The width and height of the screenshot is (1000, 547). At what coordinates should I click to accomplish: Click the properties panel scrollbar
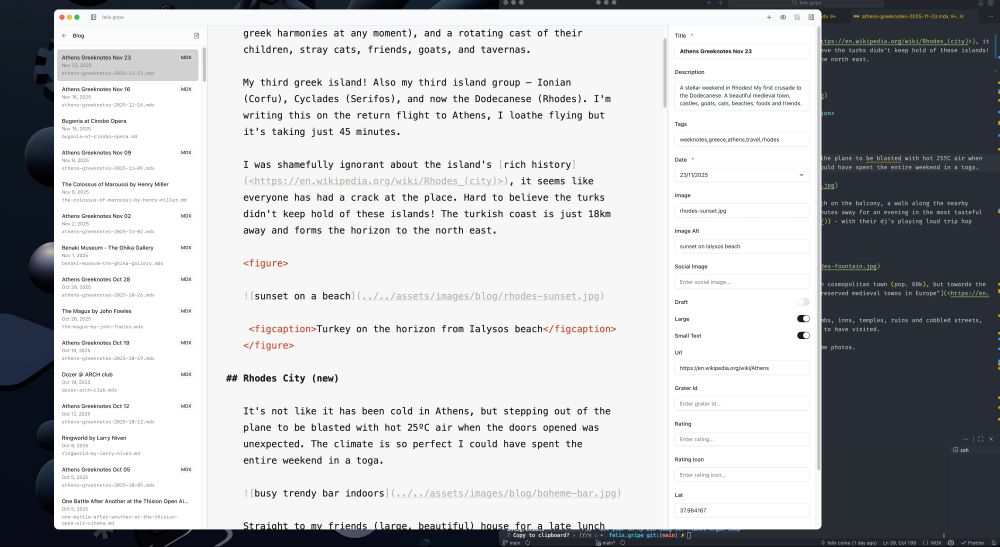coord(818,249)
